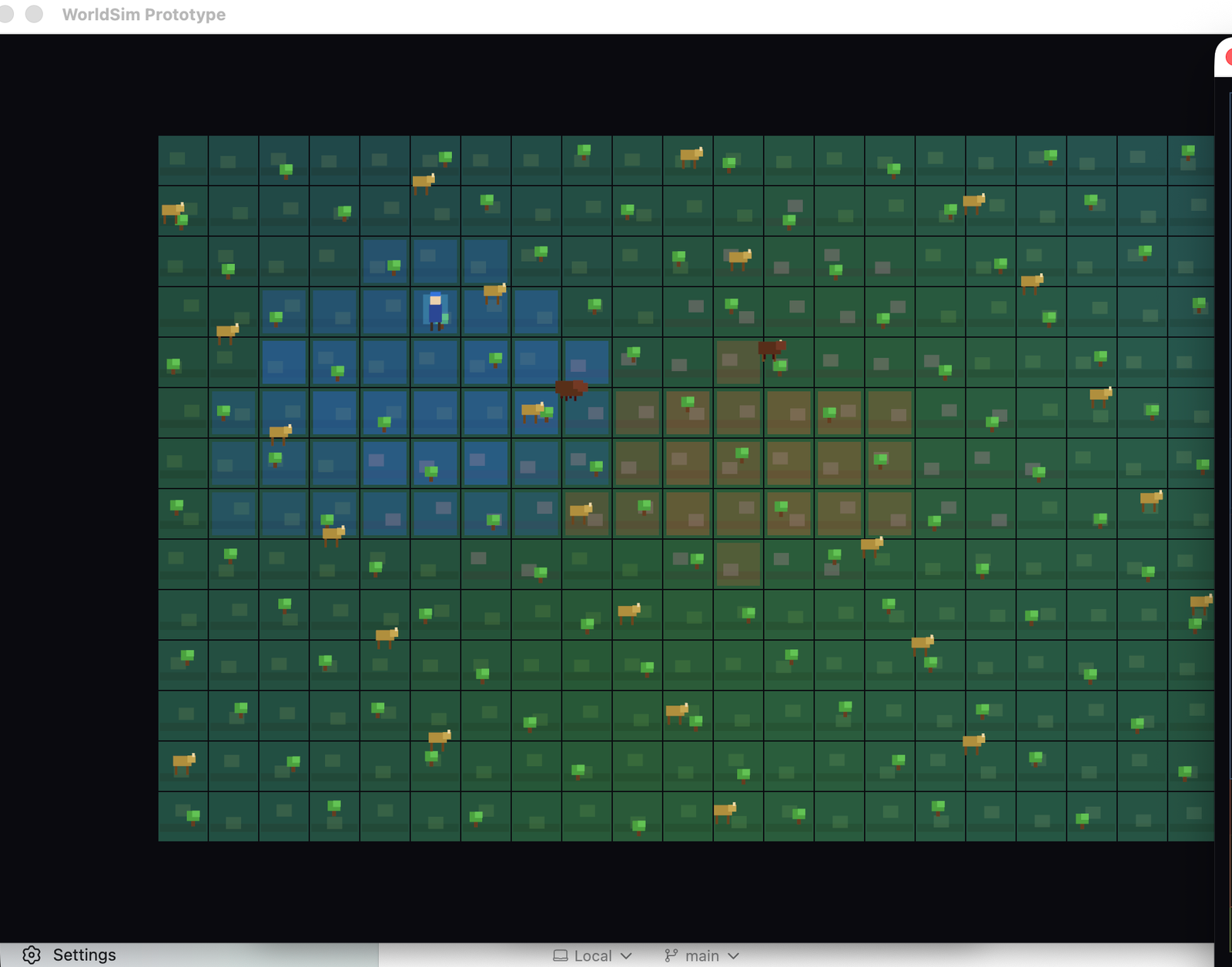
Task: Select the cow near the top-left corner
Action: (x=172, y=210)
